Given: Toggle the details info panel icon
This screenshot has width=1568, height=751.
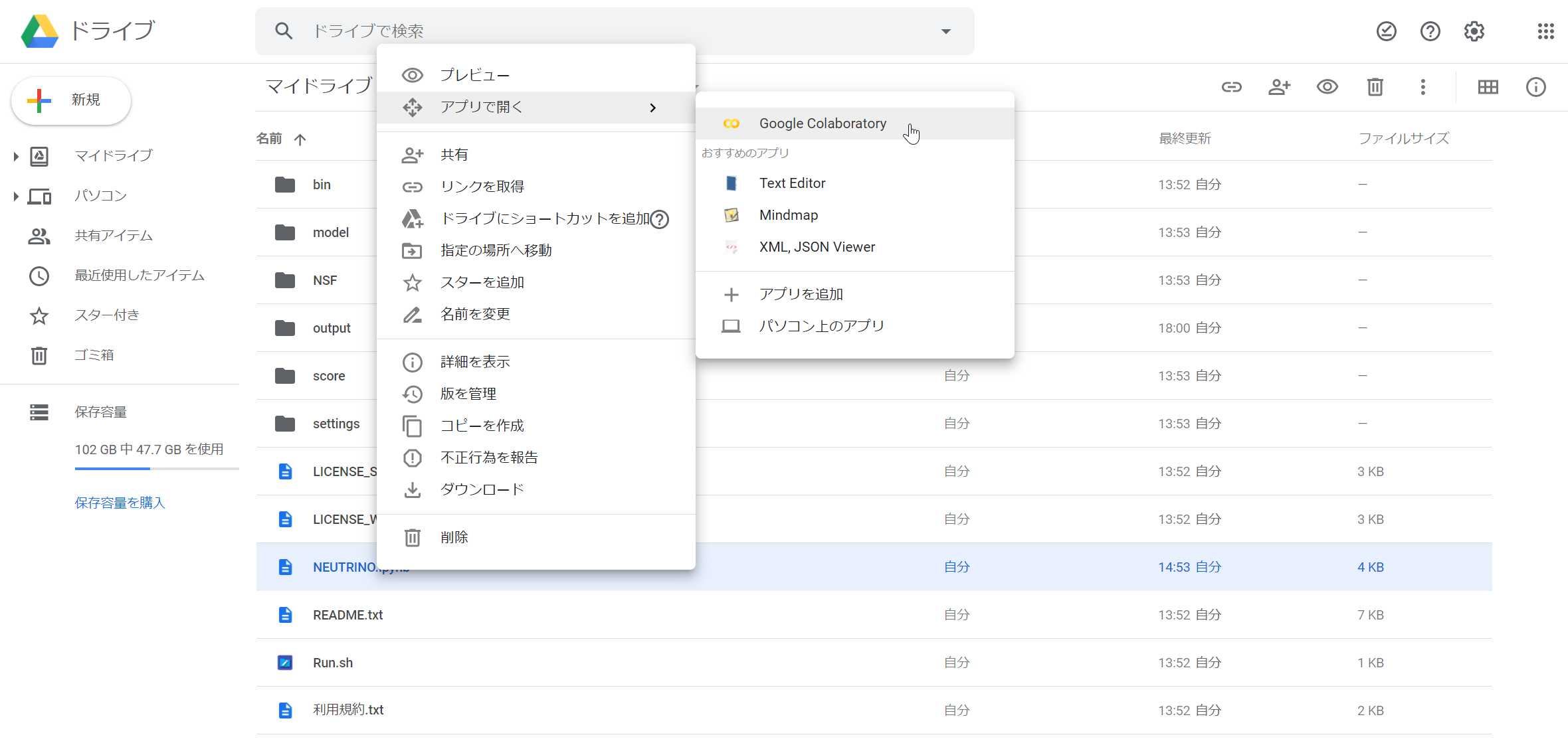Looking at the screenshot, I should point(1536,87).
